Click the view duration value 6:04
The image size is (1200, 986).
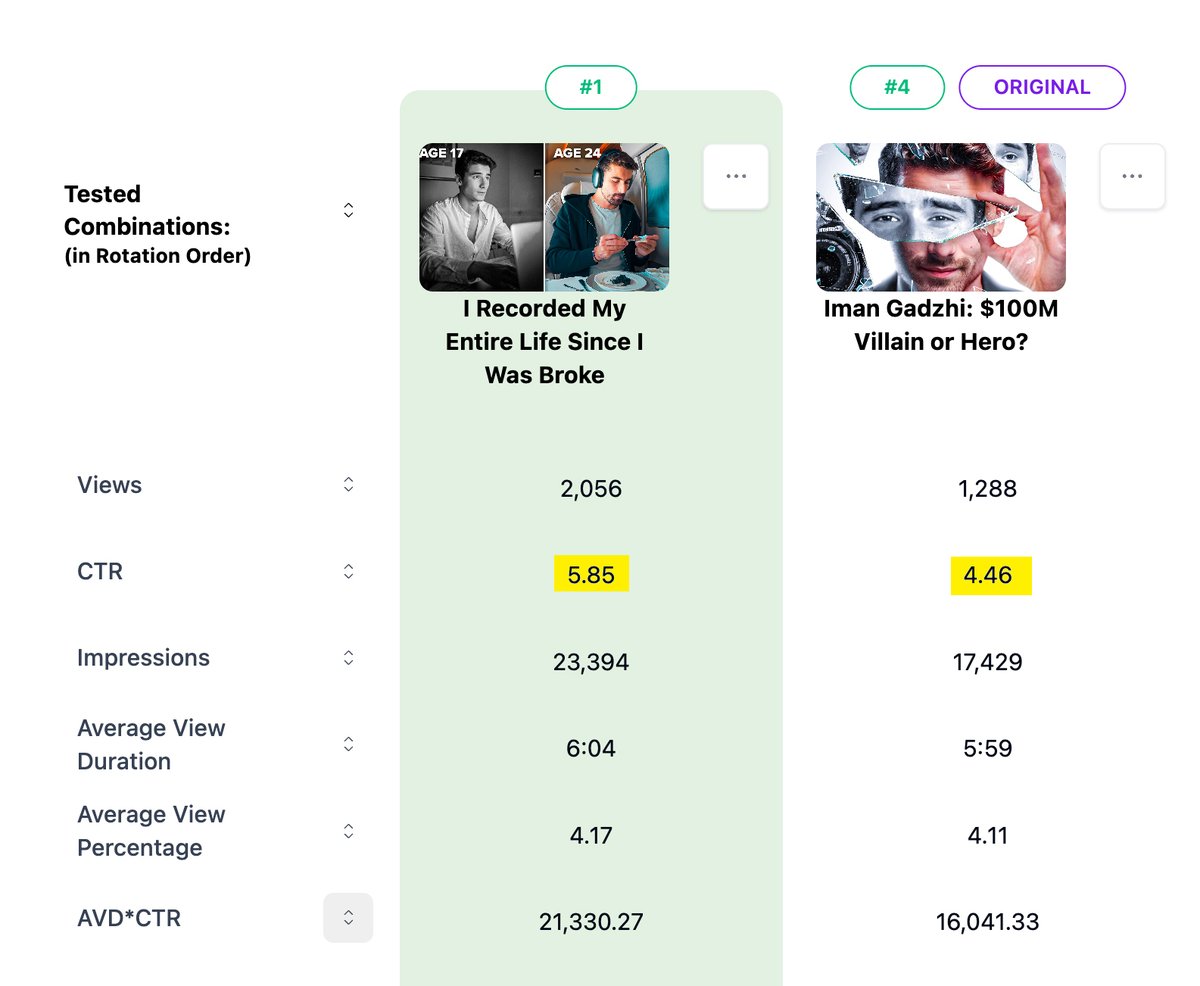tap(591, 749)
